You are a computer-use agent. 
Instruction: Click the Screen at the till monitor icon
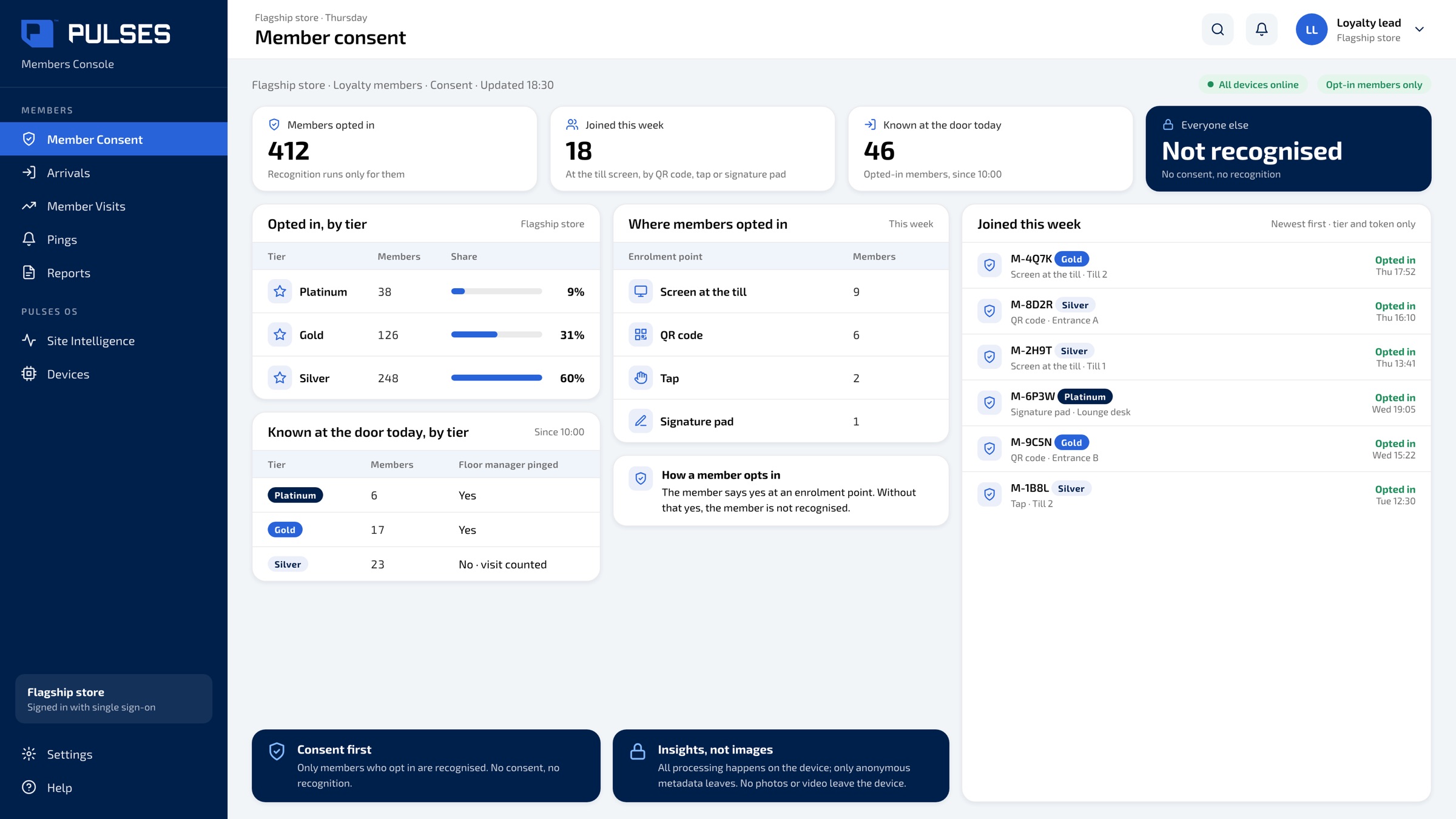(641, 291)
